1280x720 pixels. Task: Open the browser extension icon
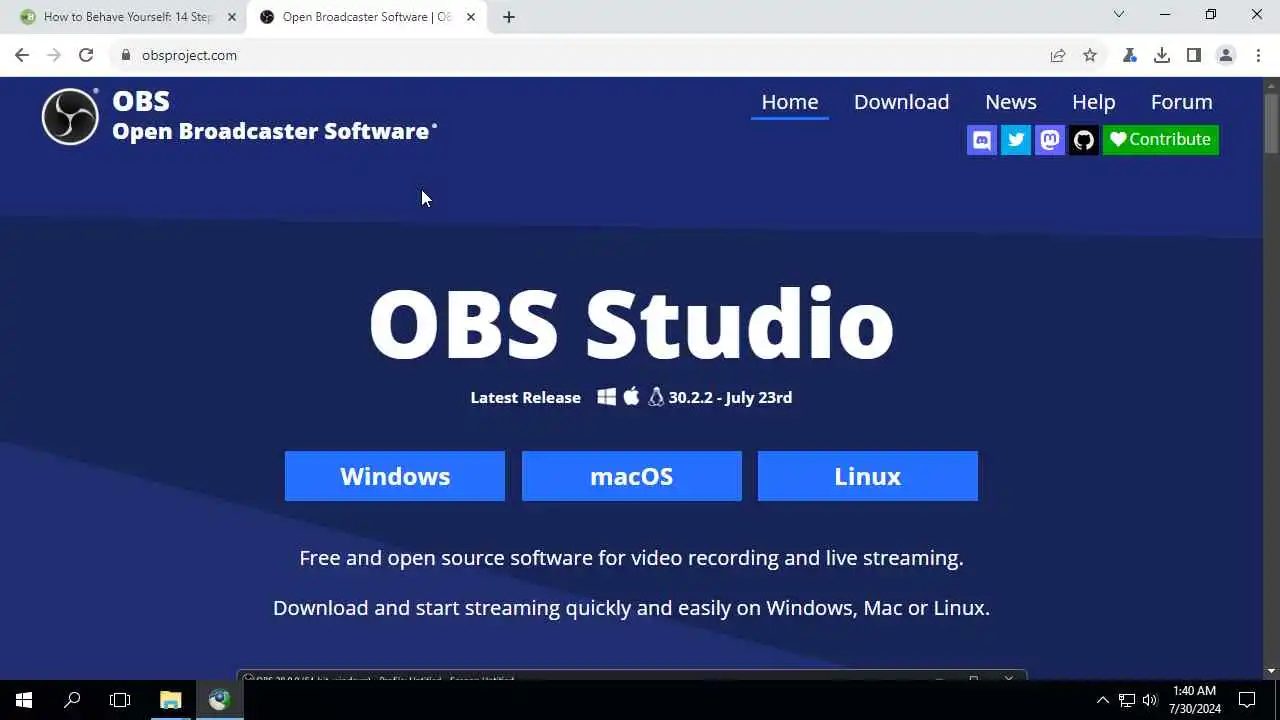(1130, 55)
